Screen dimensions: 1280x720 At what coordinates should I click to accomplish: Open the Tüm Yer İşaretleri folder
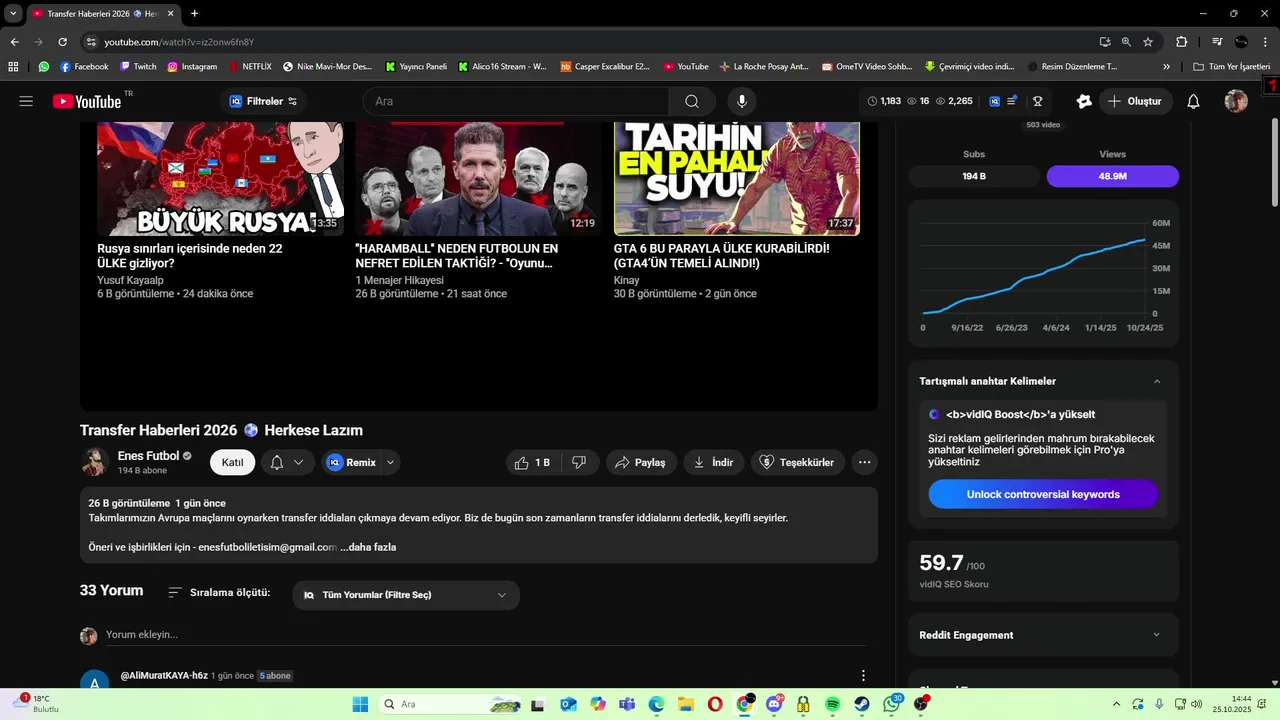pyautogui.click(x=1231, y=67)
